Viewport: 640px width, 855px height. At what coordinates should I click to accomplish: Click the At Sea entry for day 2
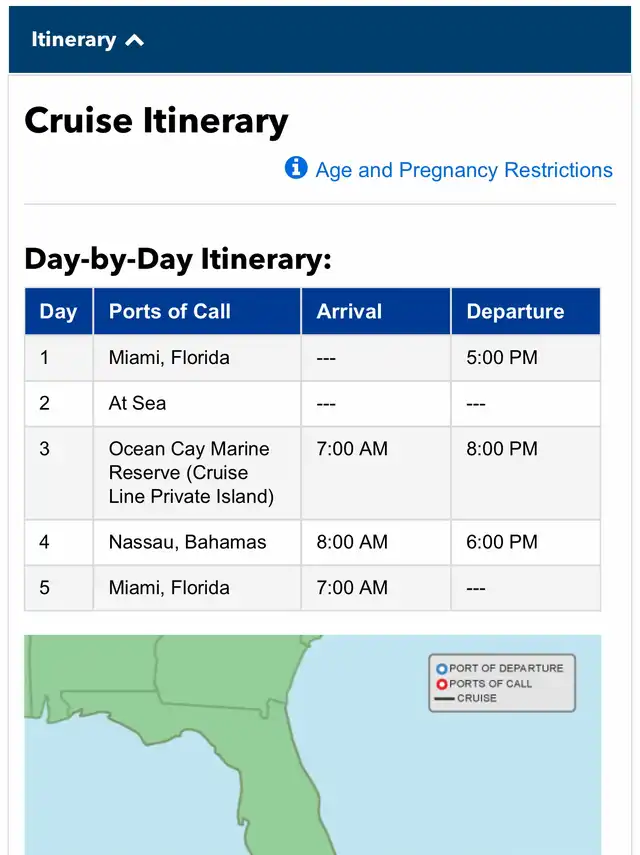coord(138,404)
